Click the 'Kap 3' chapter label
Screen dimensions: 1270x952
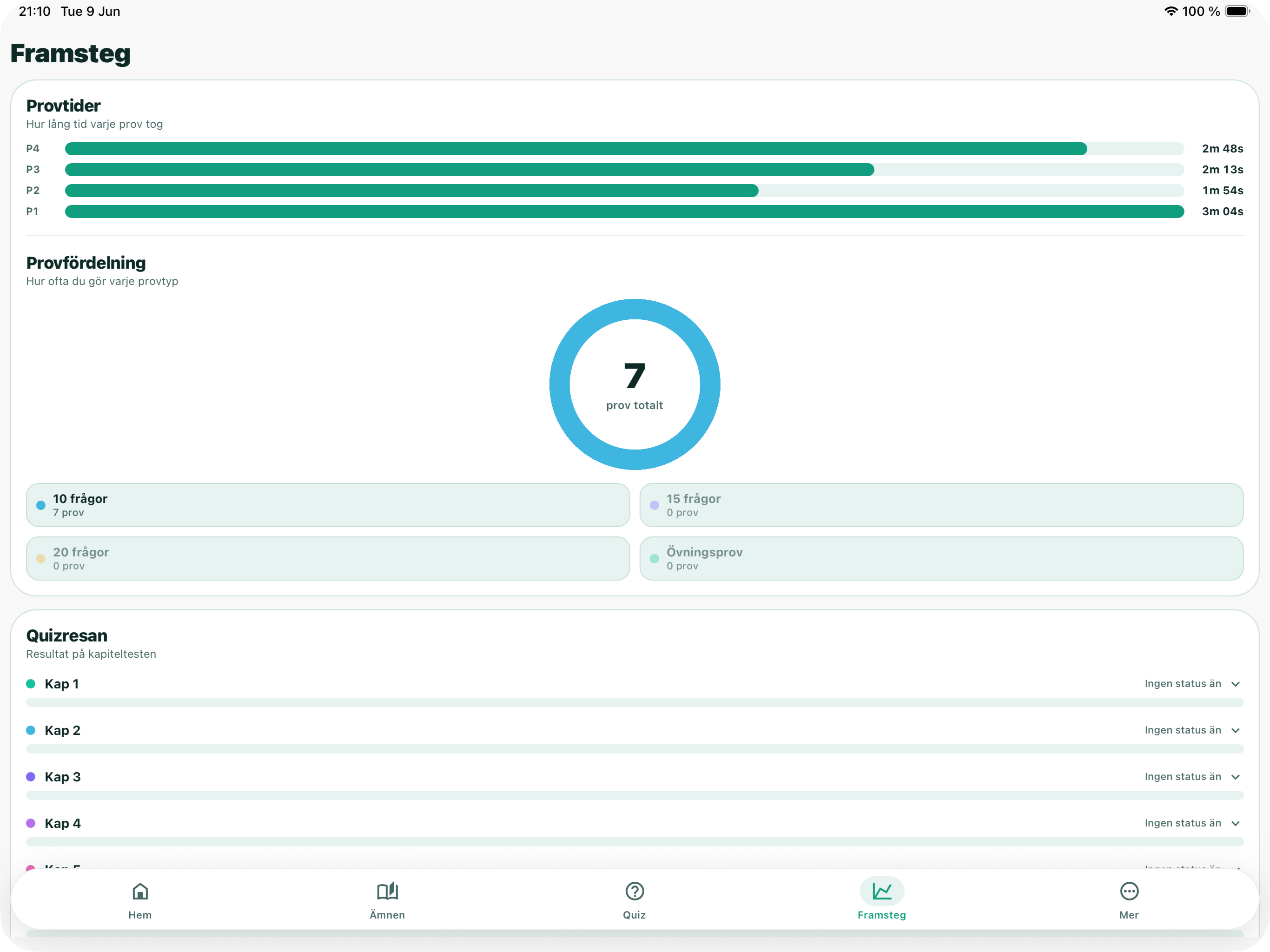point(63,777)
